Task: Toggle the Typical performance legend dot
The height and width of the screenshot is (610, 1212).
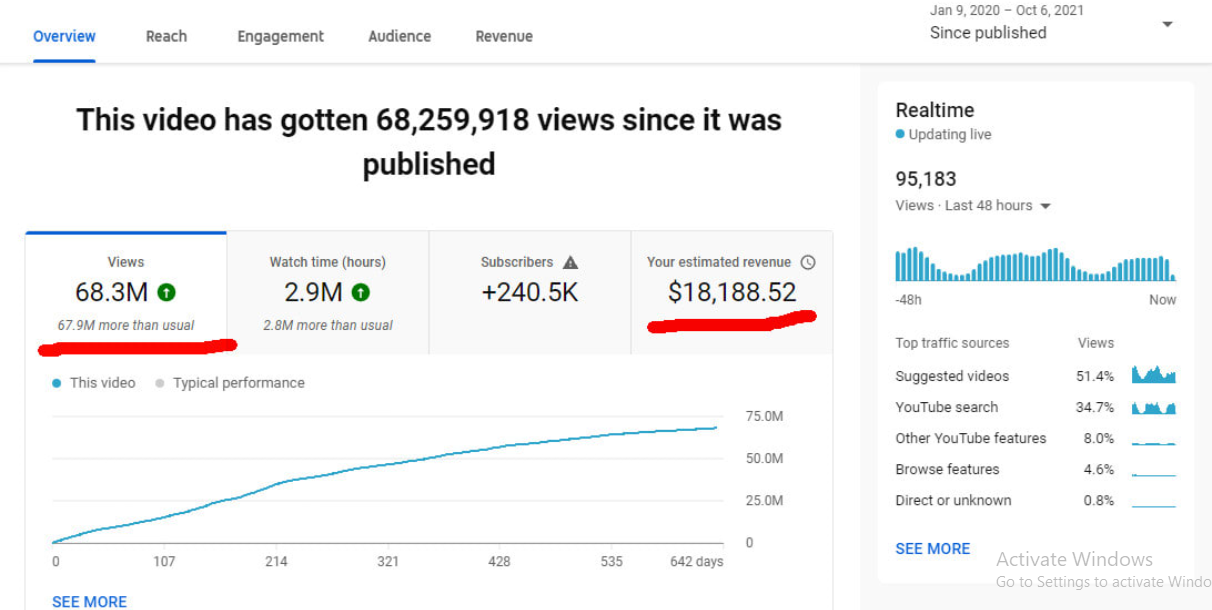Action: (x=160, y=383)
